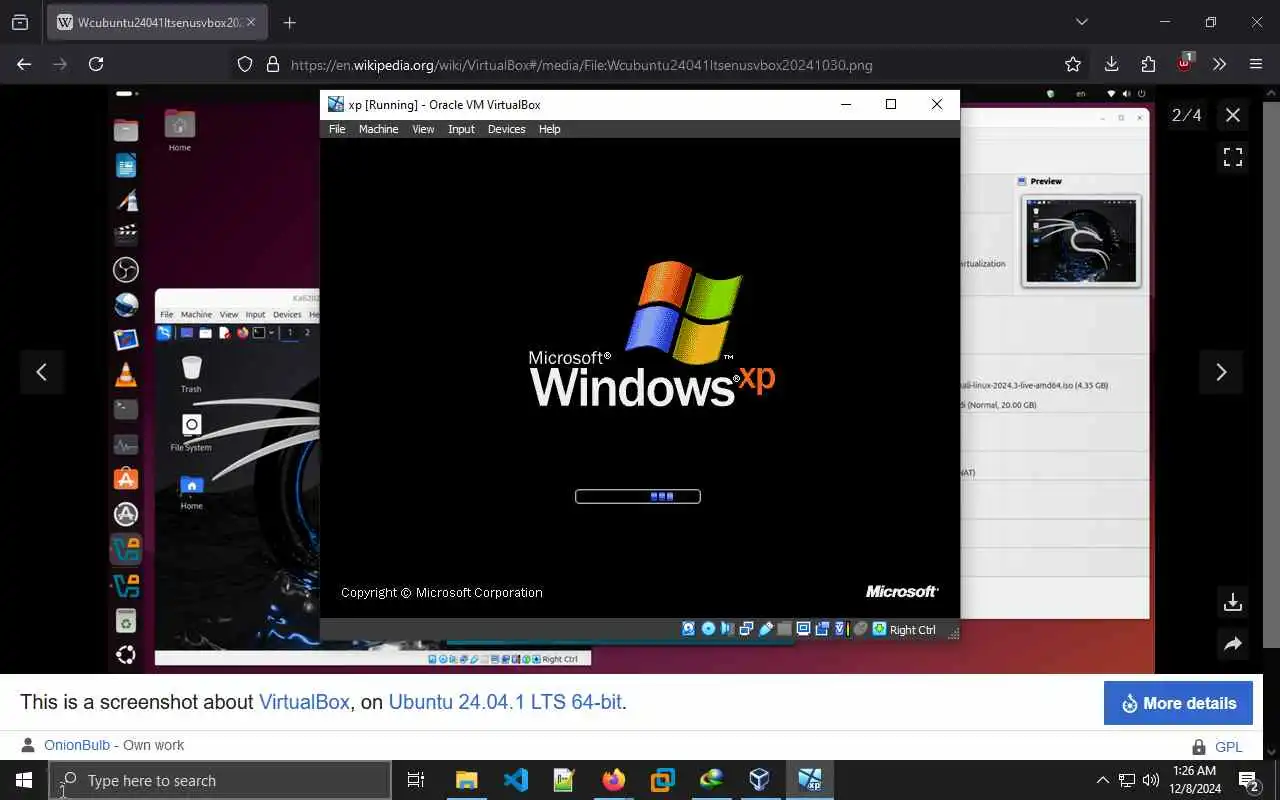Open the uBlock Origin extension icon
The image size is (1280, 800).
tap(1184, 63)
